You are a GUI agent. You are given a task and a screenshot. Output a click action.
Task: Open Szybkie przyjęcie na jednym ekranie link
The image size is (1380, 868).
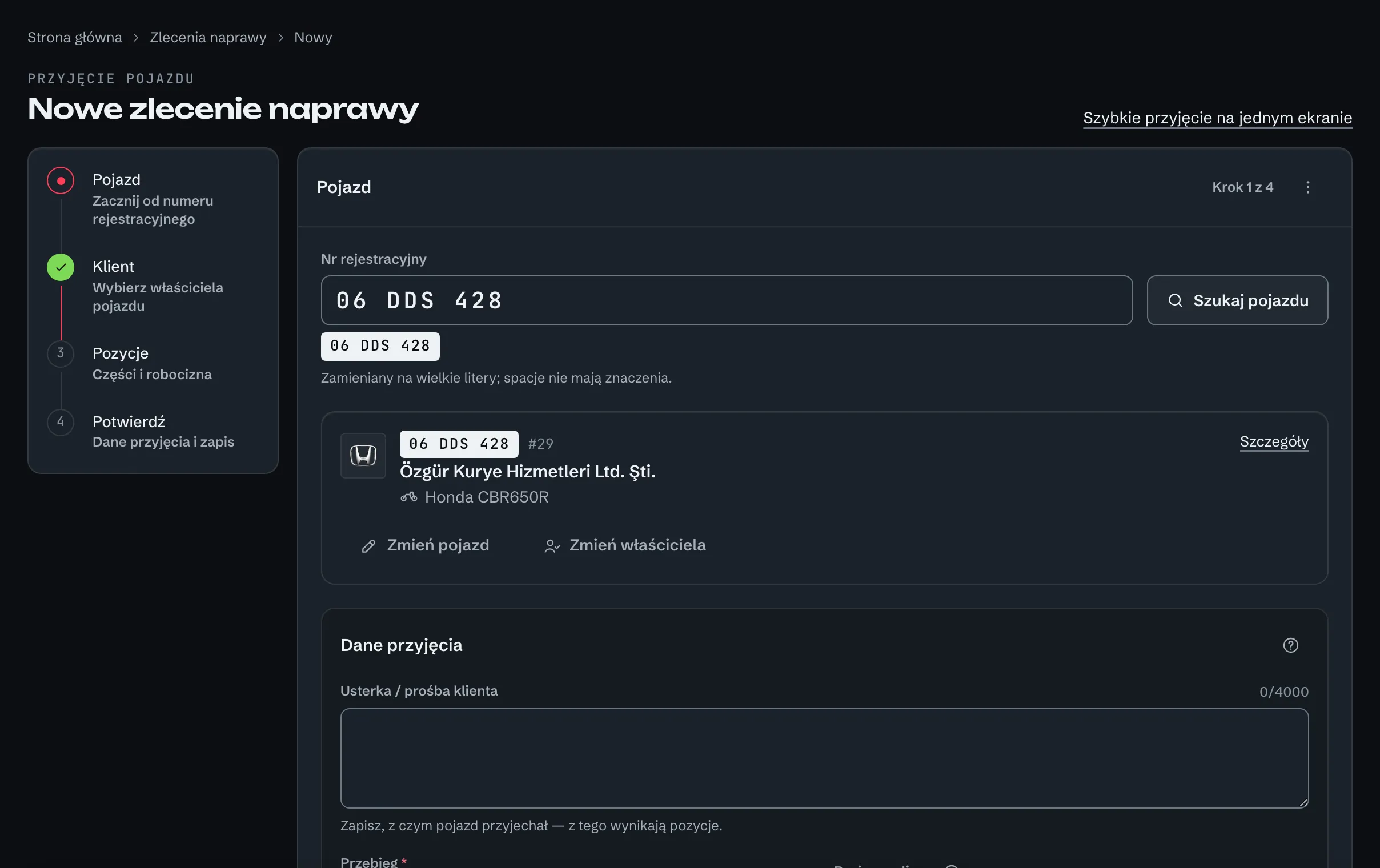pyautogui.click(x=1217, y=118)
